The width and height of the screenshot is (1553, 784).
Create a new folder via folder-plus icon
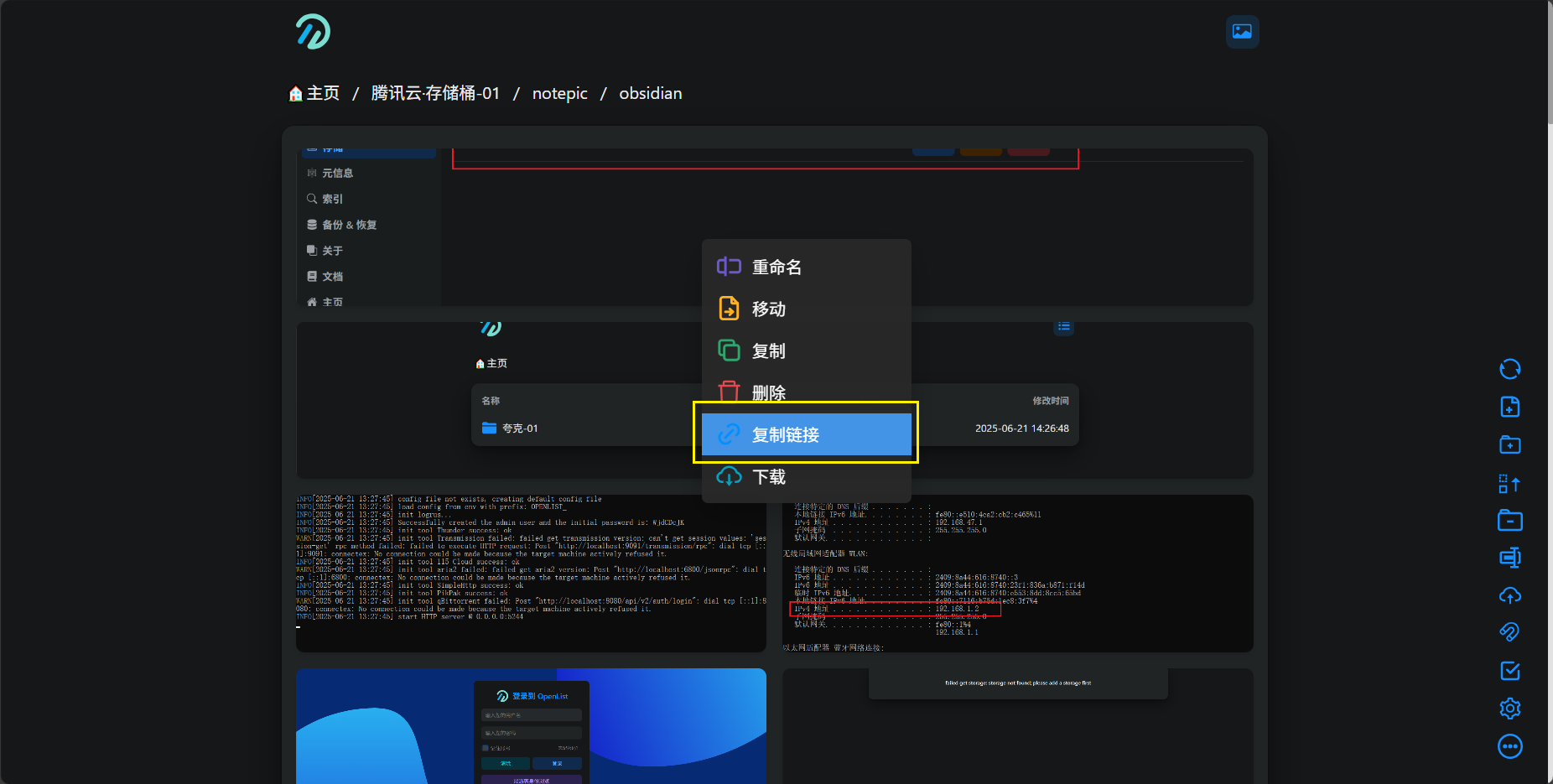pos(1509,444)
